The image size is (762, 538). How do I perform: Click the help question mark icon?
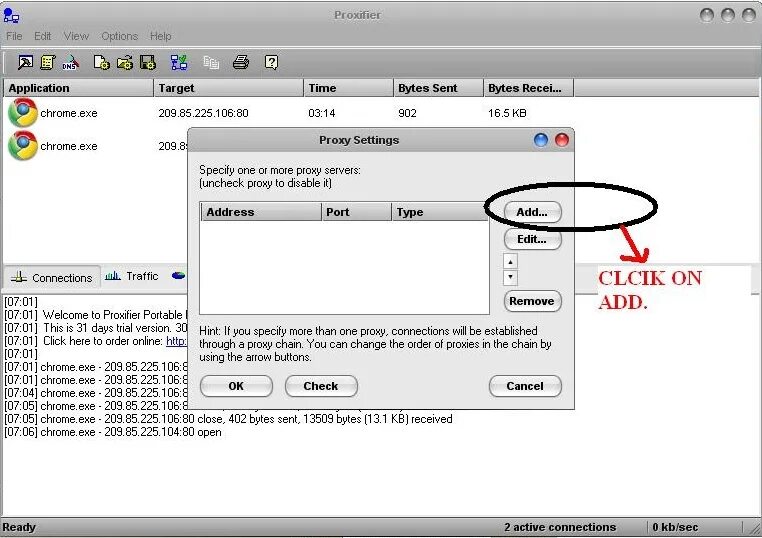pos(271,62)
